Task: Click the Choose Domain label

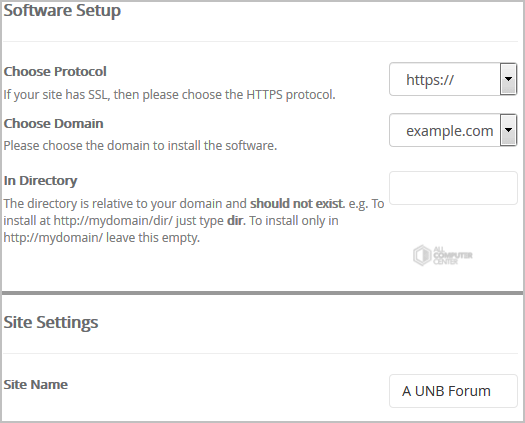Action: tap(53, 124)
